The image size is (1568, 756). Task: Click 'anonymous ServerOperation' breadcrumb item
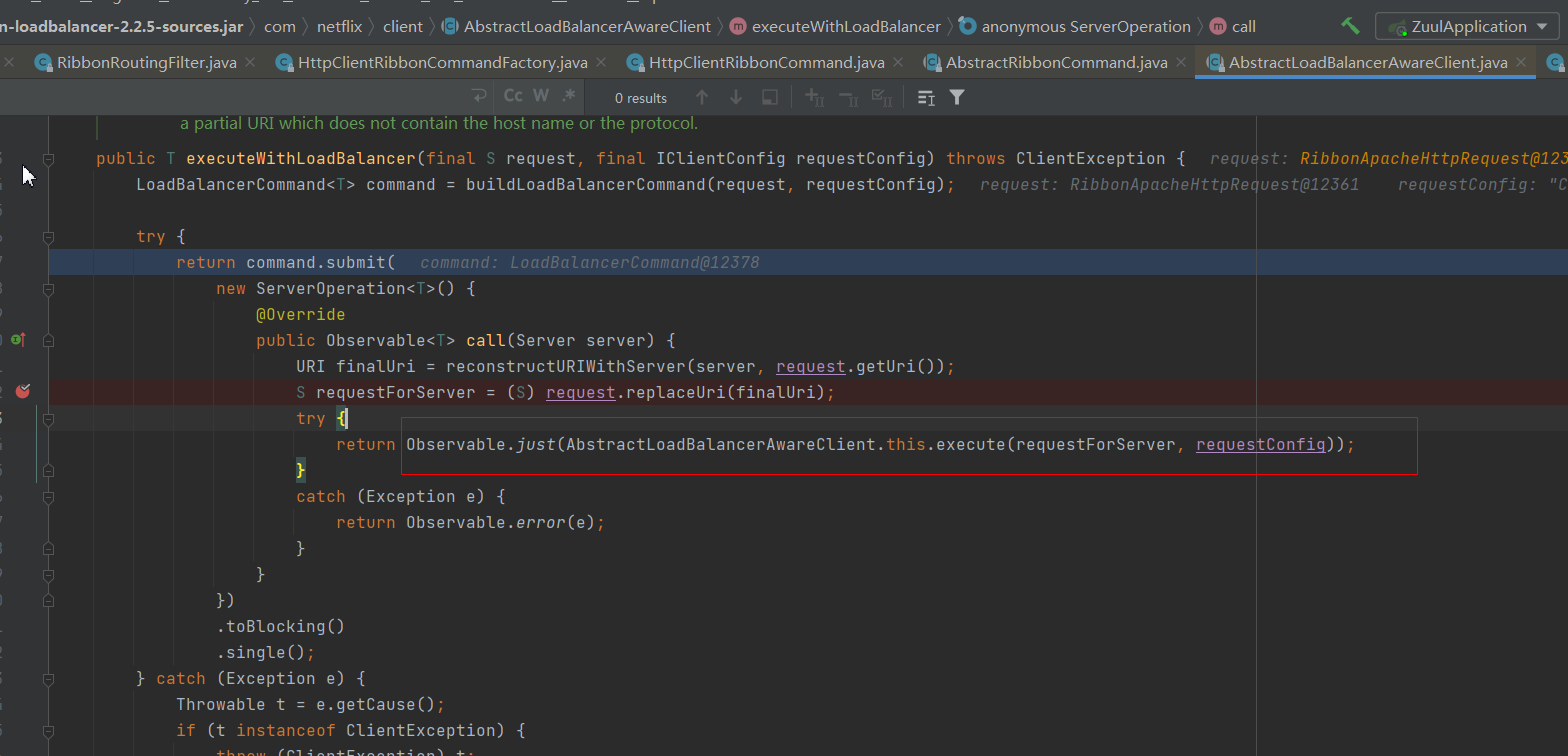click(1075, 26)
